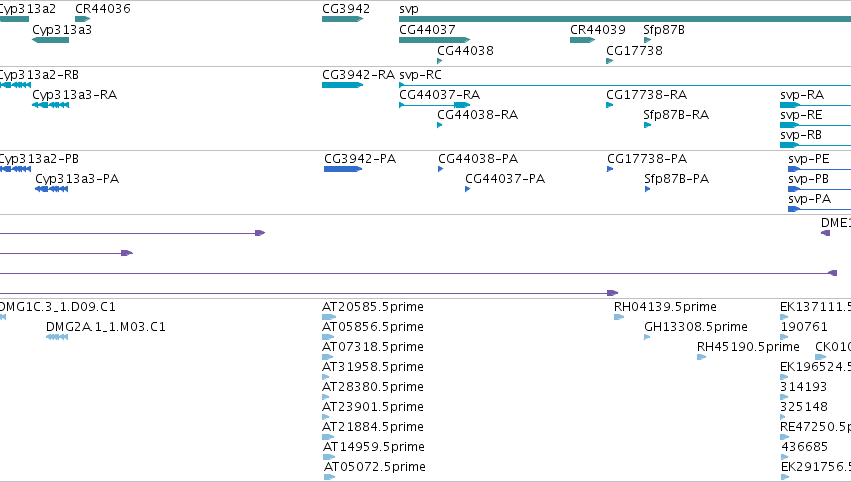Select the svp-RE transcript label

click(801, 115)
